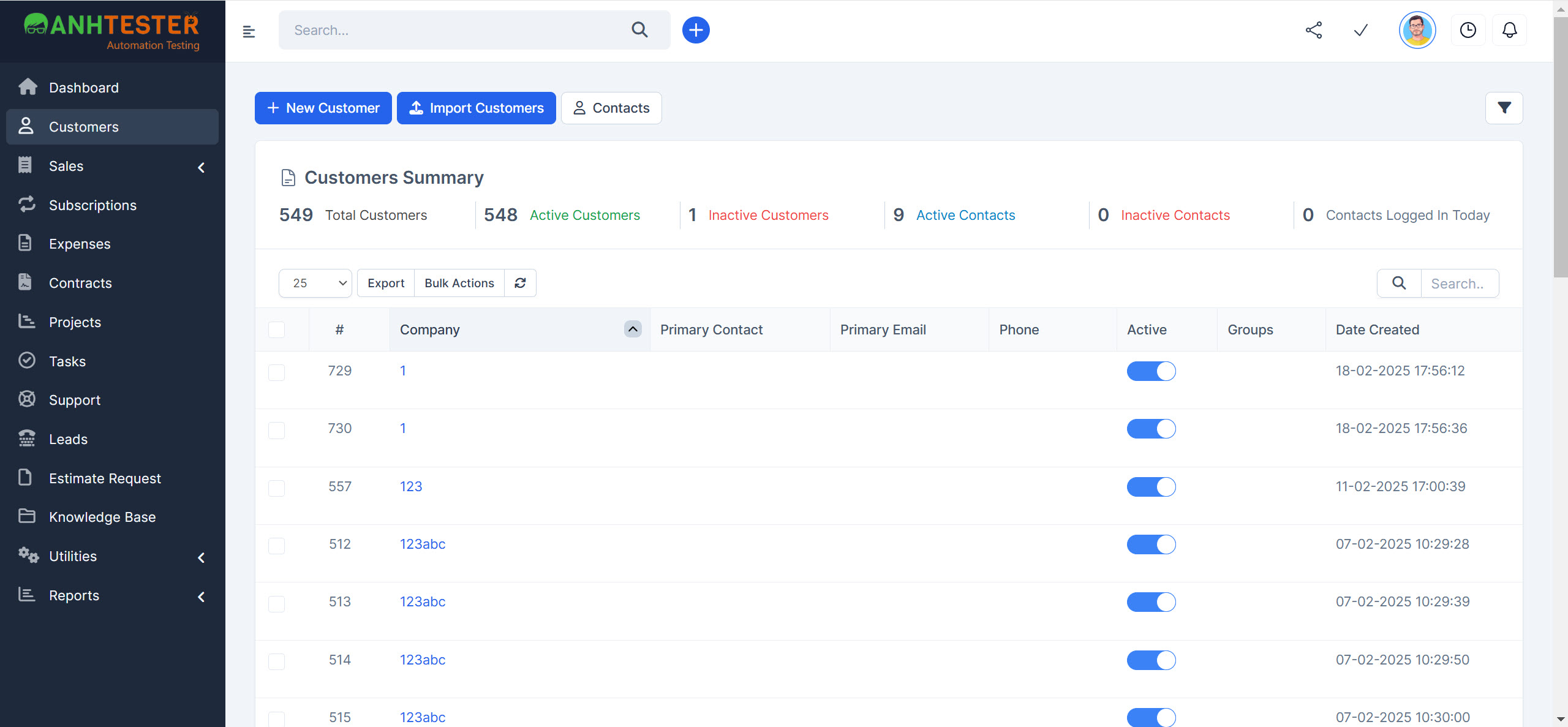The height and width of the screenshot is (727, 1568).
Task: Open Knowledge Base in sidebar
Action: click(112, 517)
